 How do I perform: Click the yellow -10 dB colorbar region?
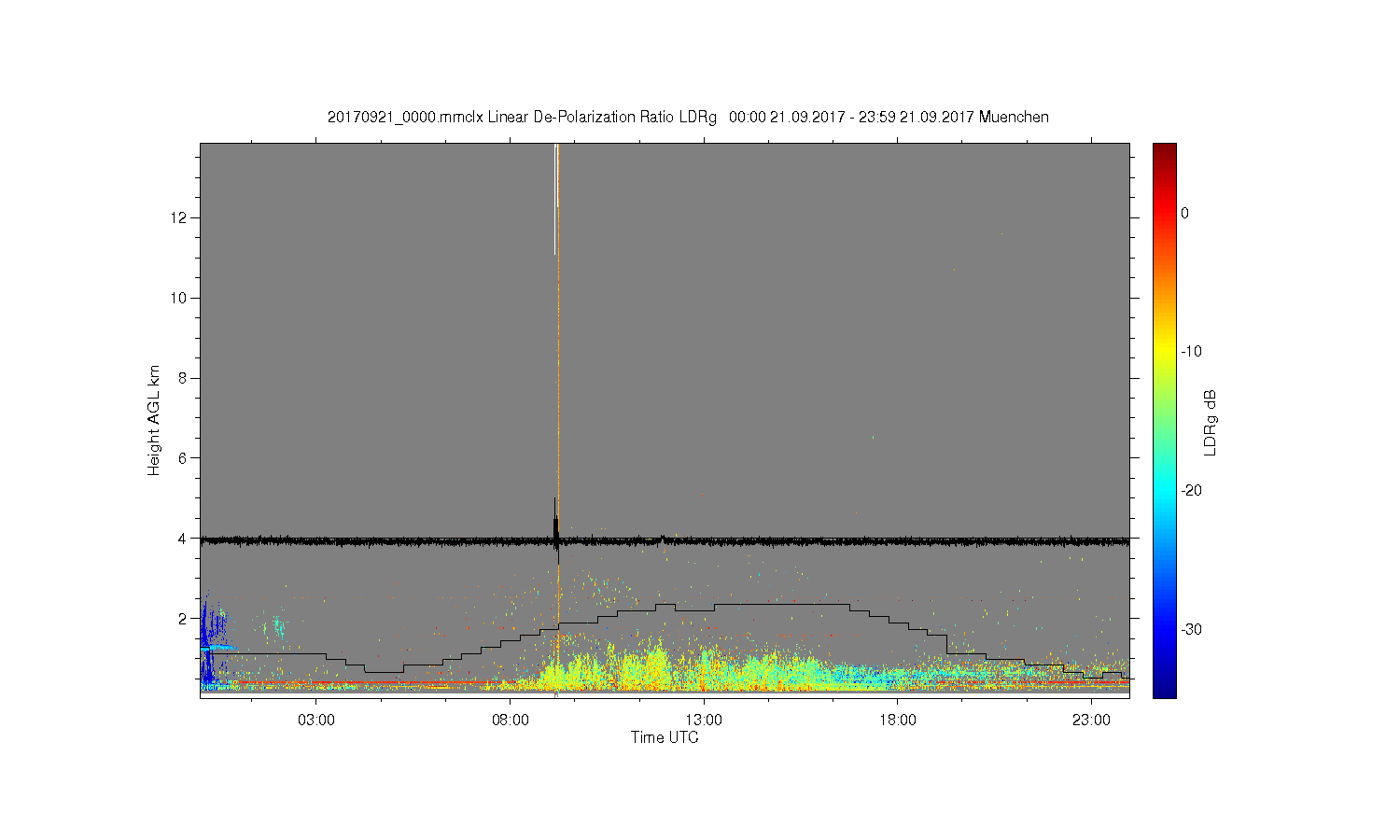[x=1164, y=351]
